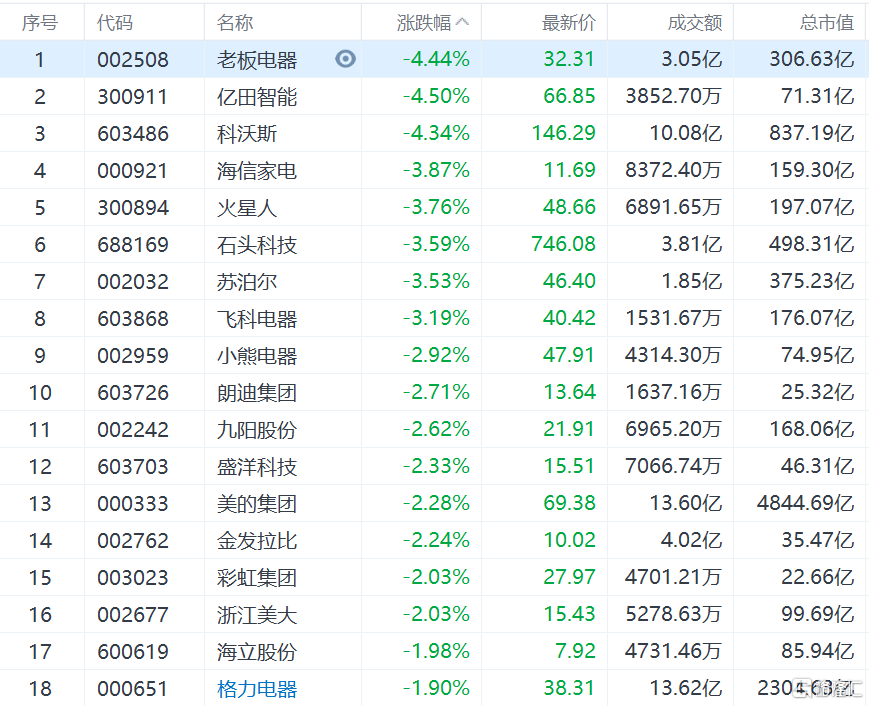Click the 名称 column header
Image resolution: width=869 pixels, height=706 pixels.
click(235, 23)
